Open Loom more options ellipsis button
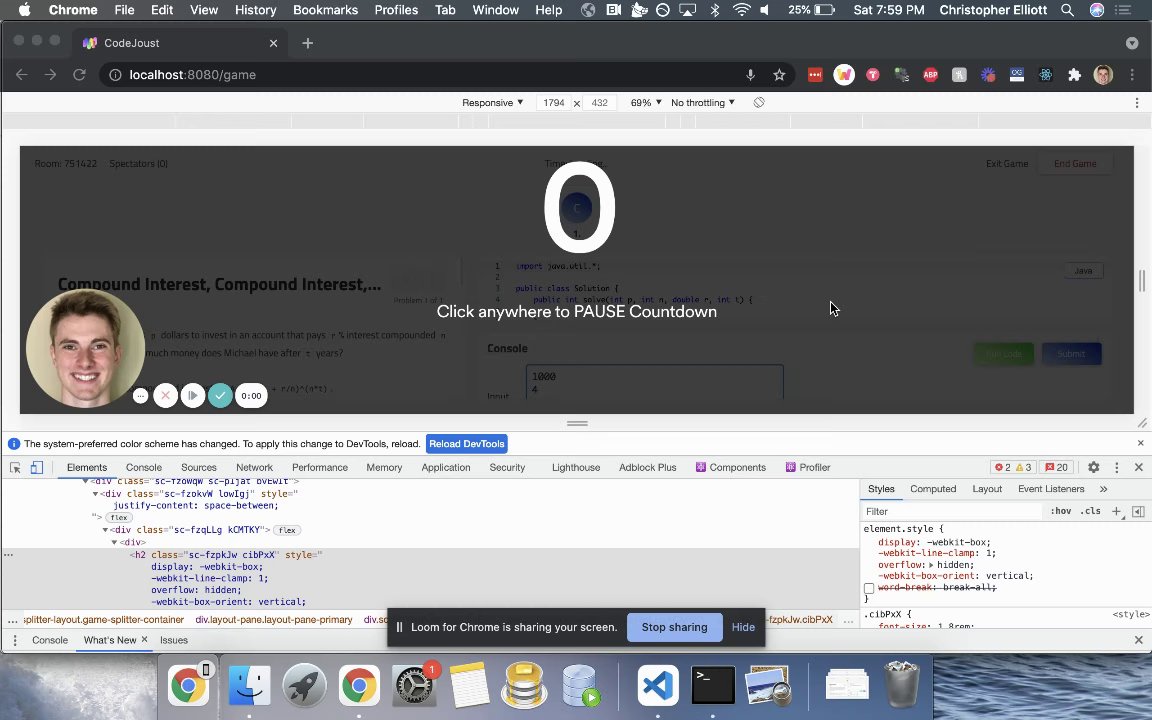The image size is (1152, 720). 140,396
